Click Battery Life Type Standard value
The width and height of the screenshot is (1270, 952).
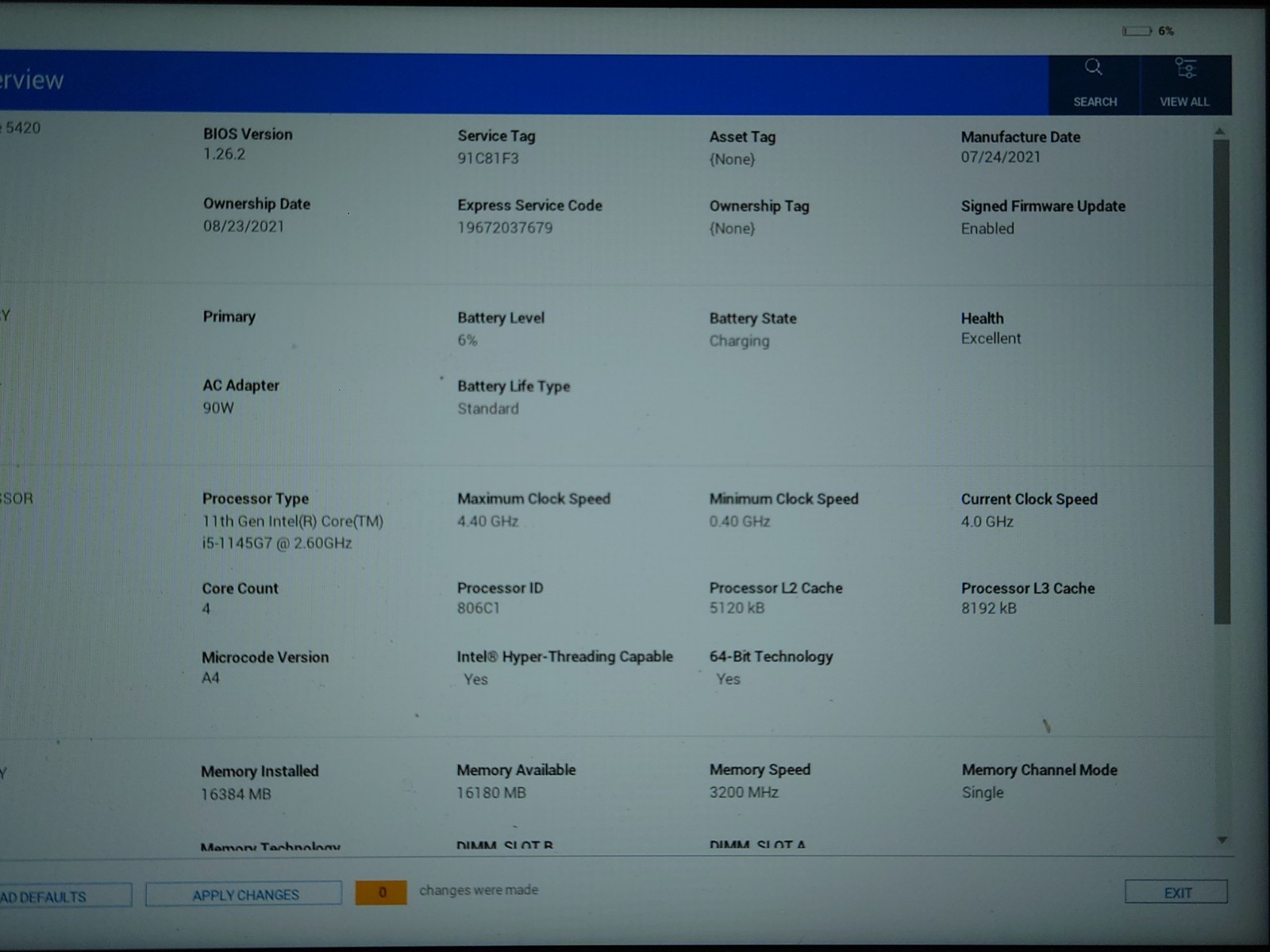487,409
